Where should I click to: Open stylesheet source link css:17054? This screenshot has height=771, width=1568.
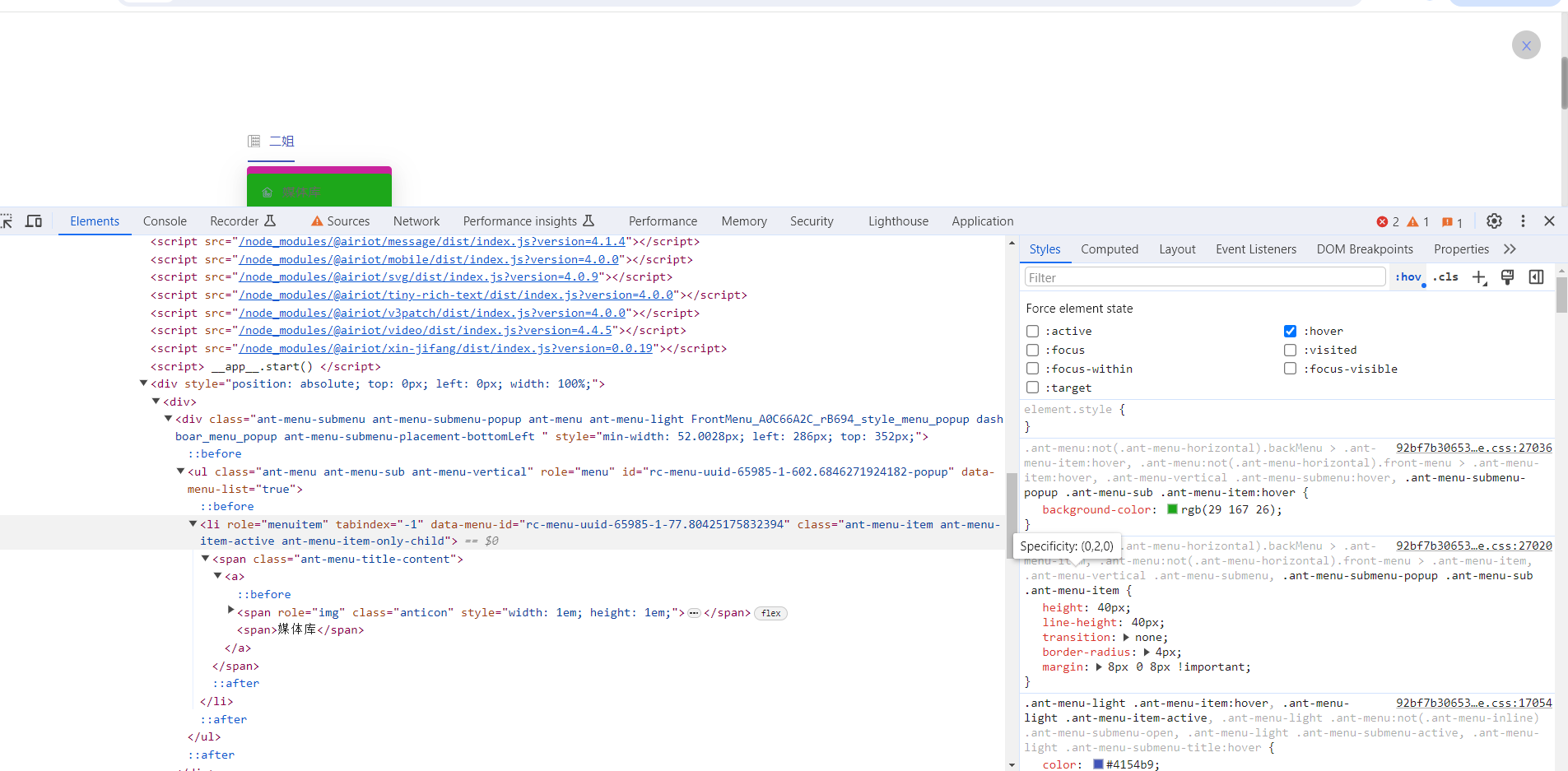pos(1474,704)
